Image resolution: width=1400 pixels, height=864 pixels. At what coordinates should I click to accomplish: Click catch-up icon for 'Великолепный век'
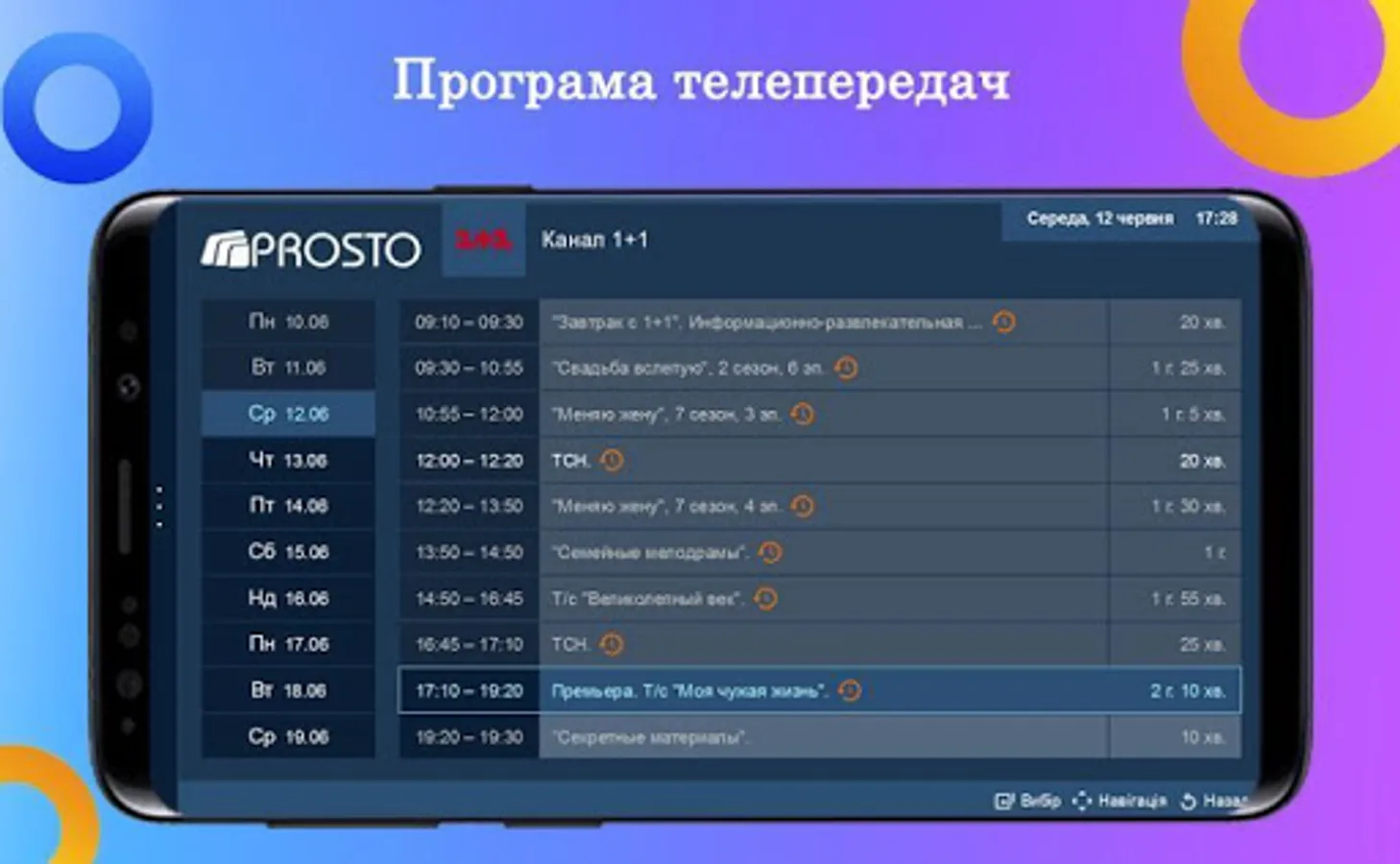point(765,598)
